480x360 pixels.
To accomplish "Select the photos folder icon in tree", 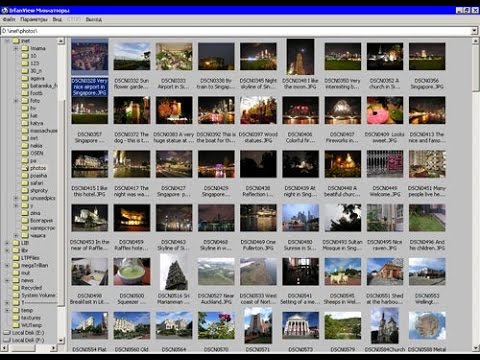I will coord(25,168).
